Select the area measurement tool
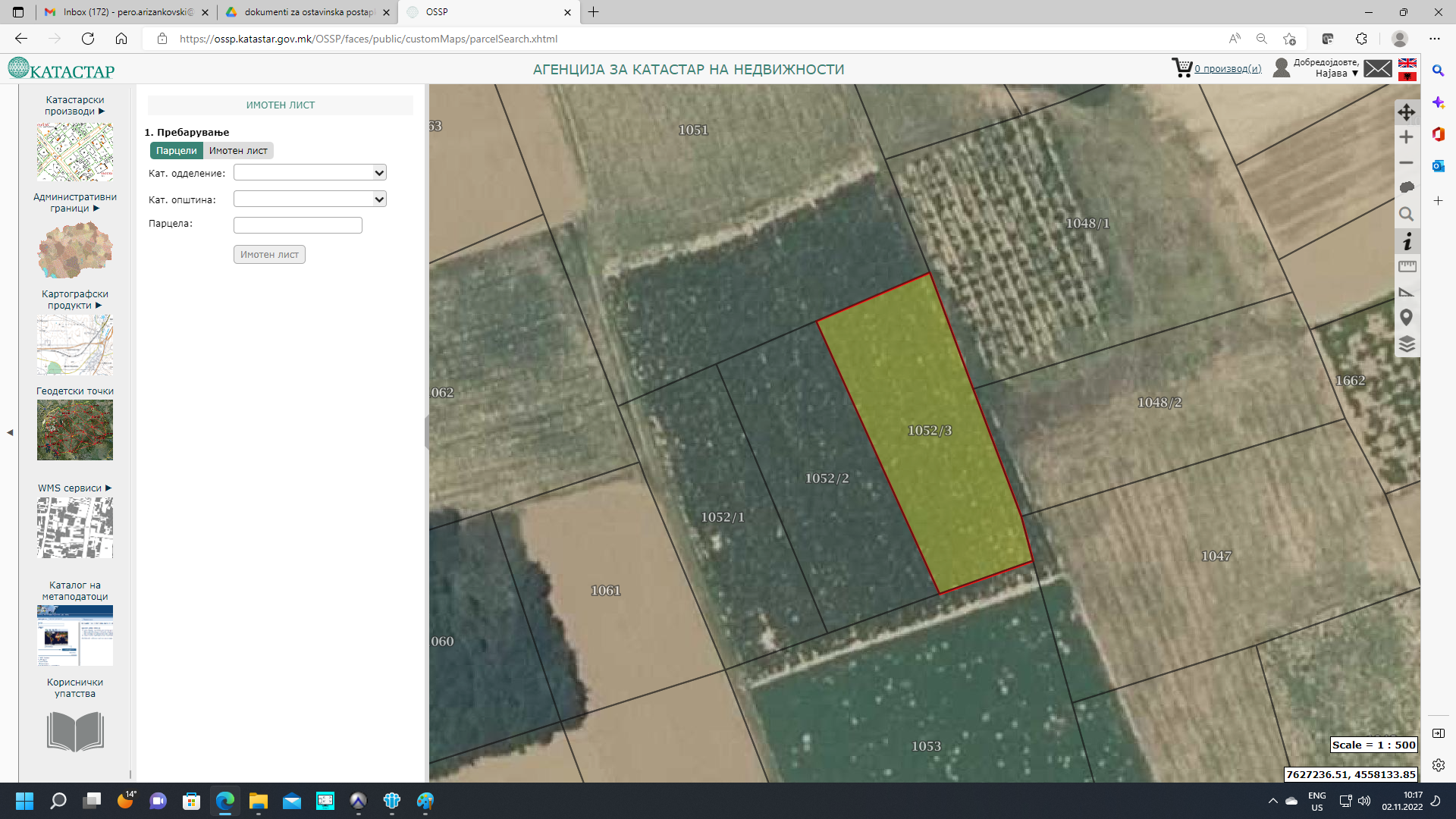The image size is (1456, 819). point(1407,292)
